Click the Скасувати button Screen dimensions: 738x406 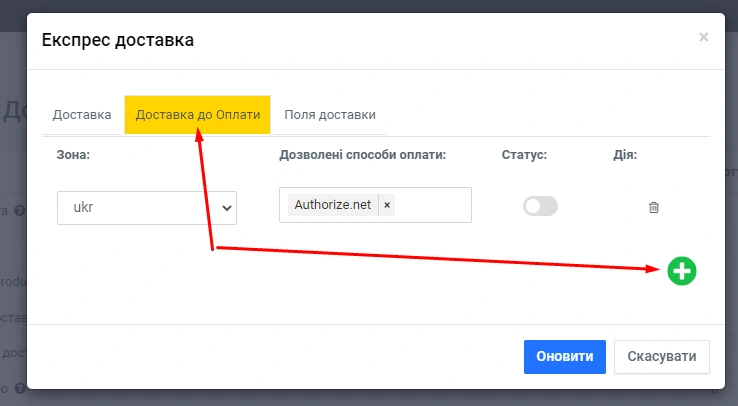click(x=662, y=356)
